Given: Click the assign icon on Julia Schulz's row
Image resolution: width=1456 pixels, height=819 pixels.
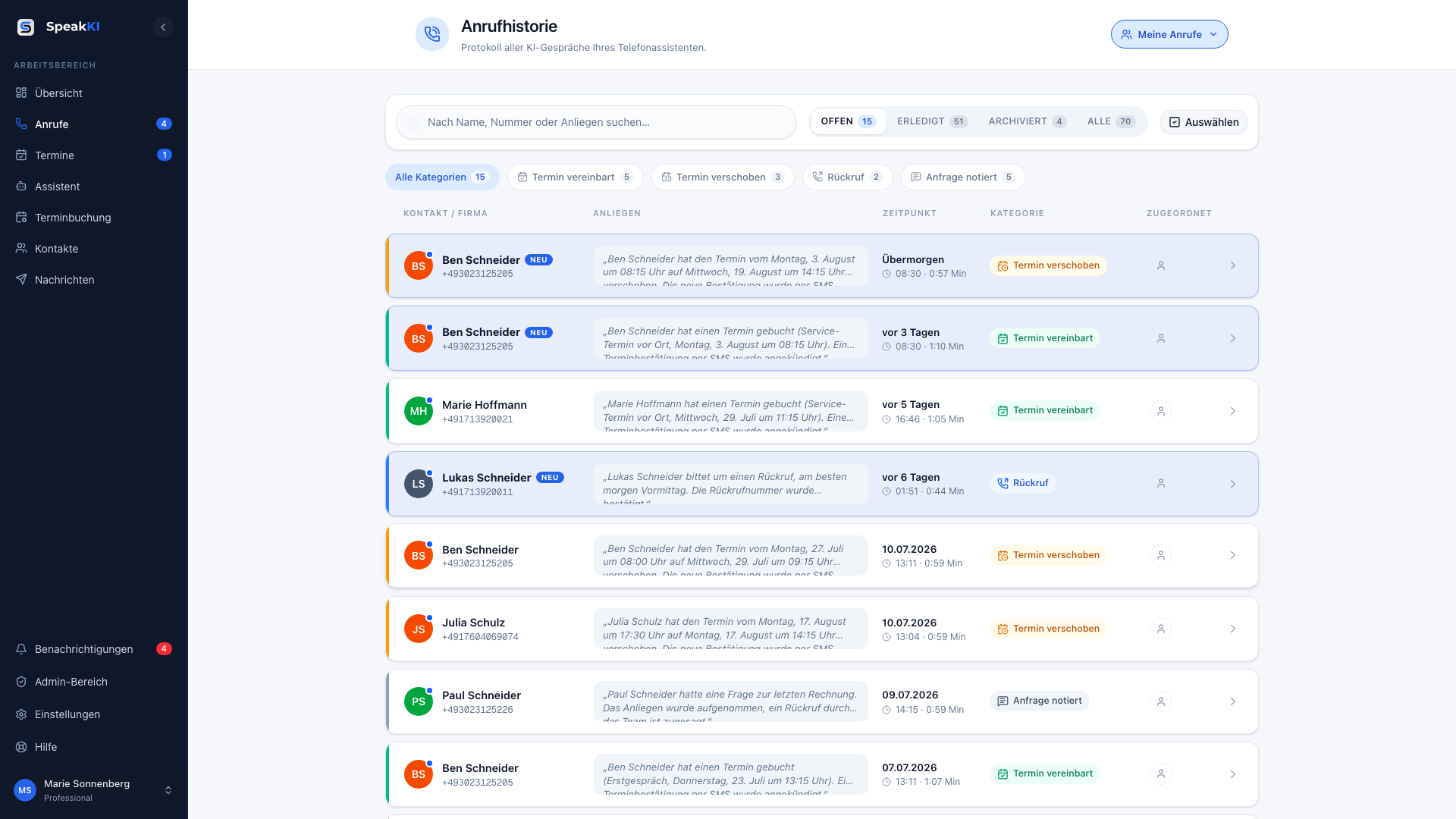Looking at the screenshot, I should click(x=1160, y=629).
